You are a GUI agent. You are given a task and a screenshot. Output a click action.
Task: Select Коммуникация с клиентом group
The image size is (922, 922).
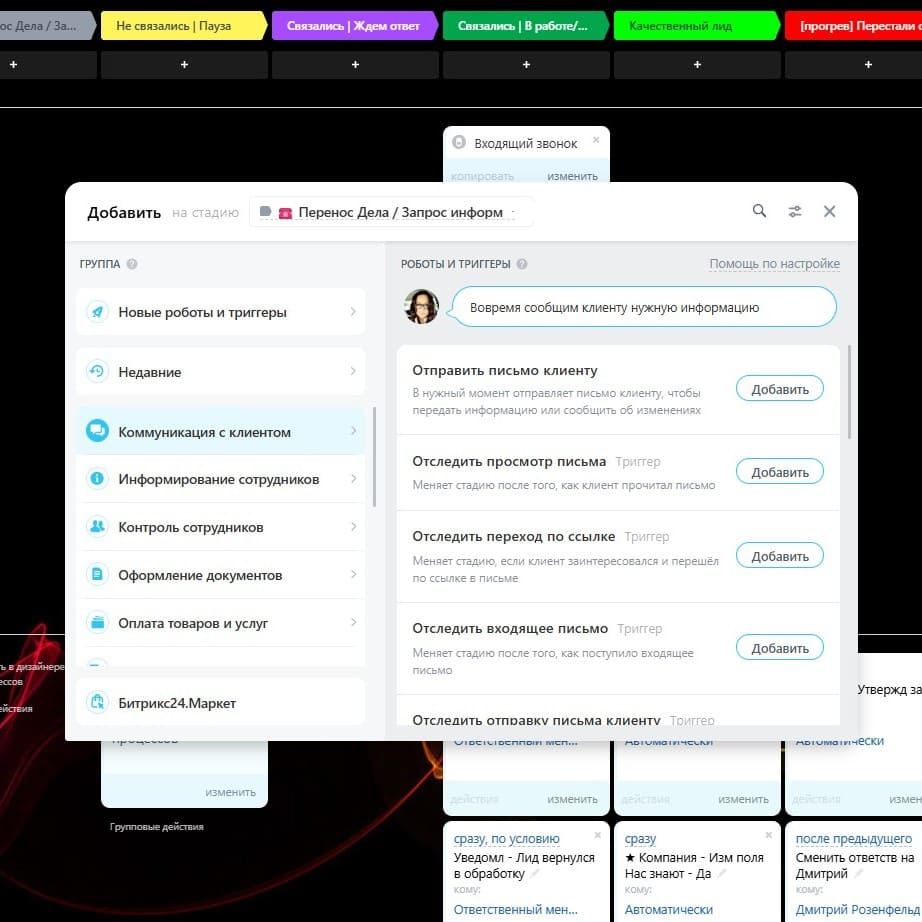point(221,431)
